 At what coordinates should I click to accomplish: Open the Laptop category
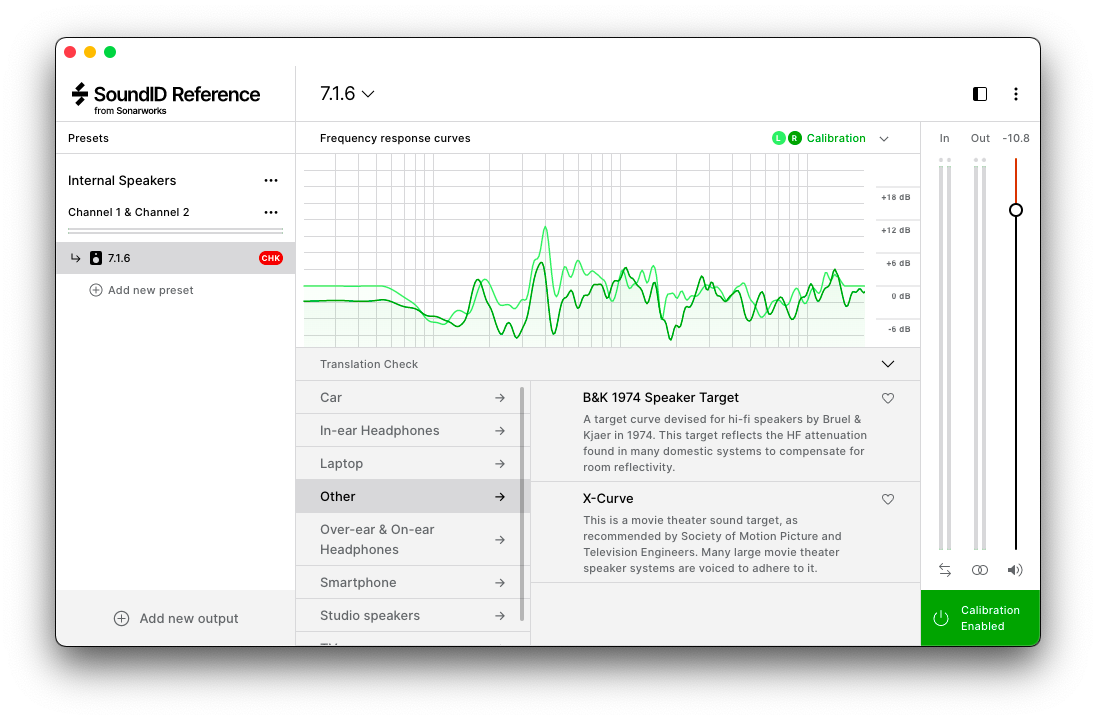coord(412,463)
